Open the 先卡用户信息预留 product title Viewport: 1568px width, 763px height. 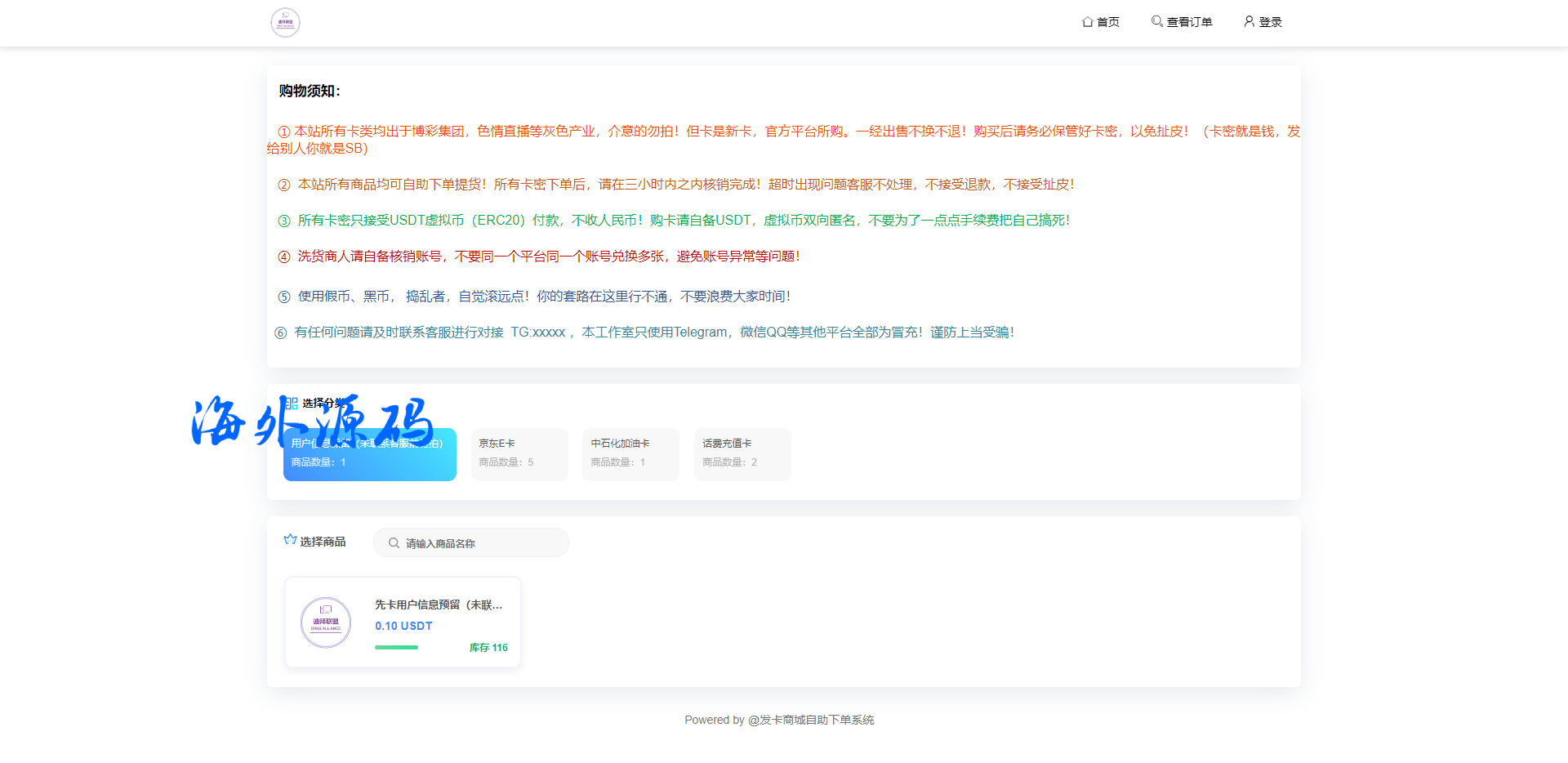point(439,605)
